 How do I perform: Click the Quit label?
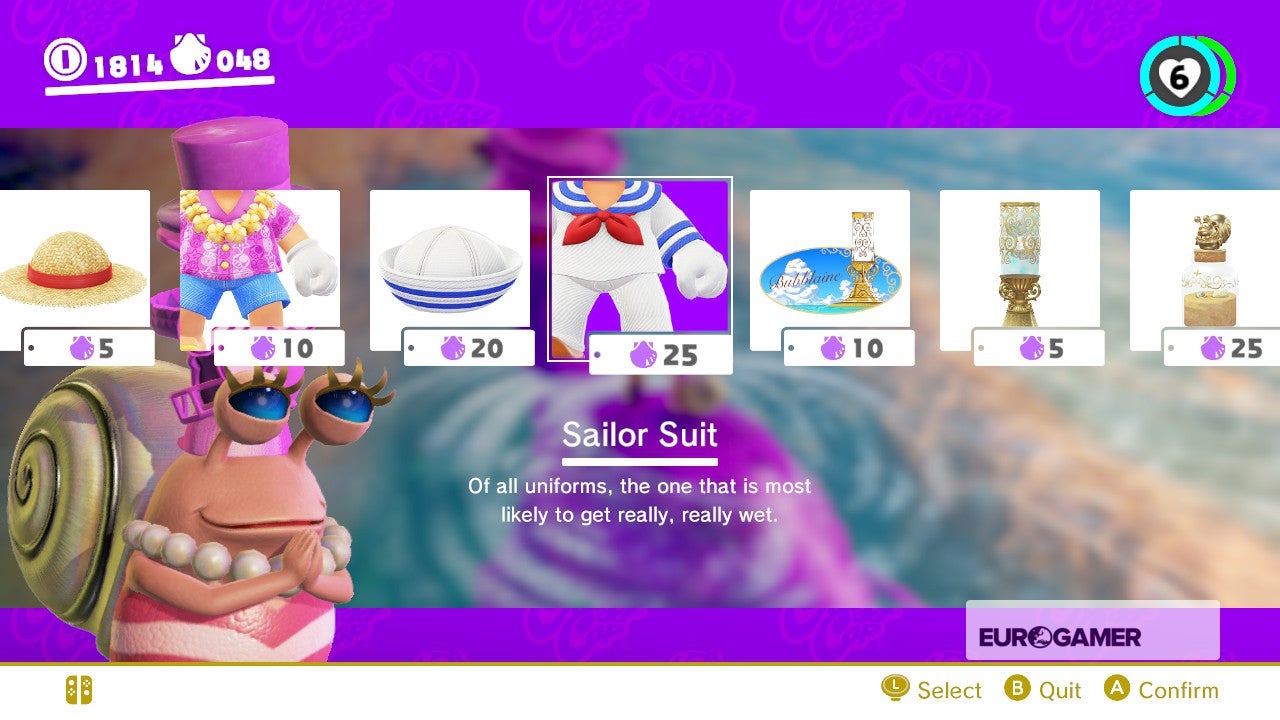[1060, 690]
